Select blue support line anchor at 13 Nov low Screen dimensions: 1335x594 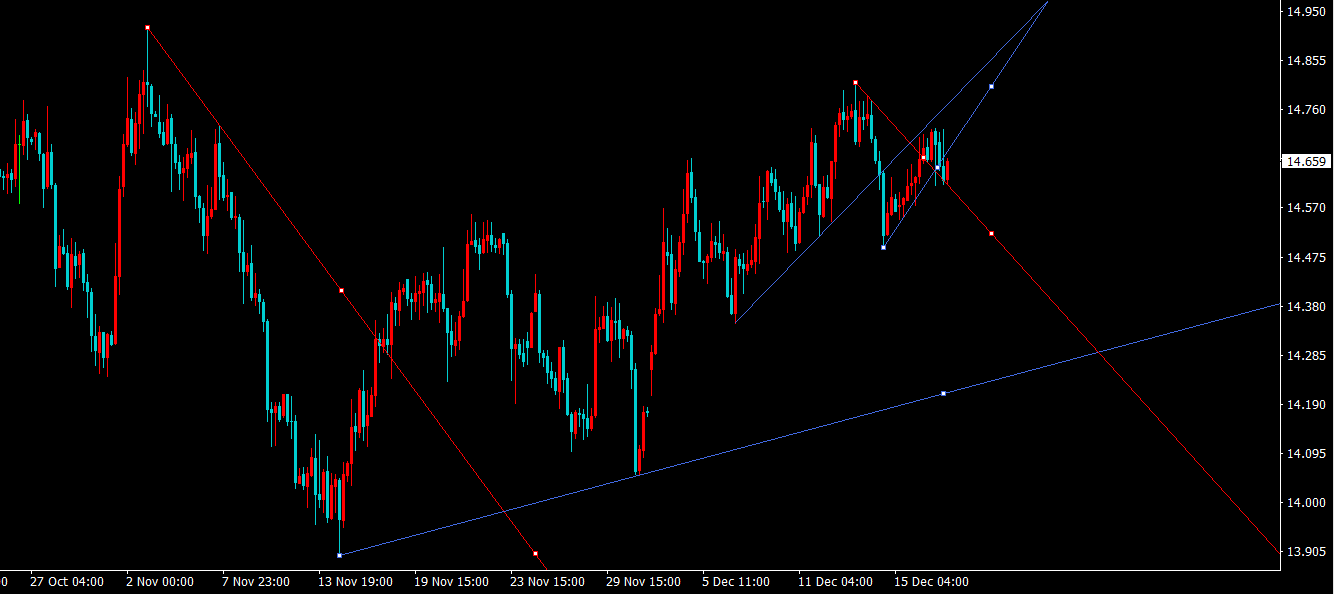pyautogui.click(x=340, y=554)
